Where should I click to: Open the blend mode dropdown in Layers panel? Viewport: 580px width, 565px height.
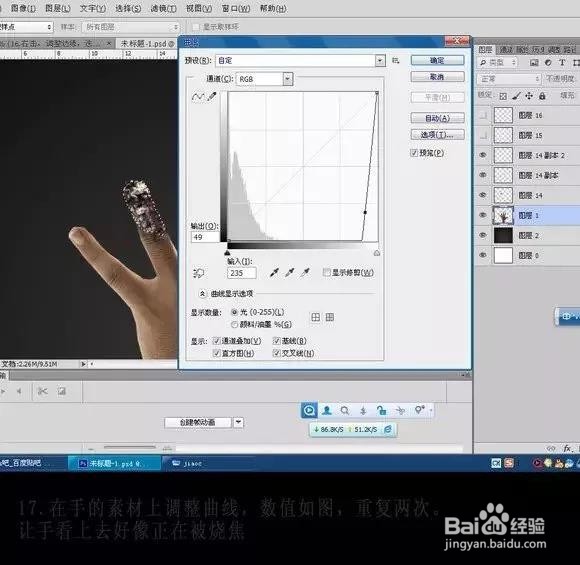pyautogui.click(x=509, y=79)
